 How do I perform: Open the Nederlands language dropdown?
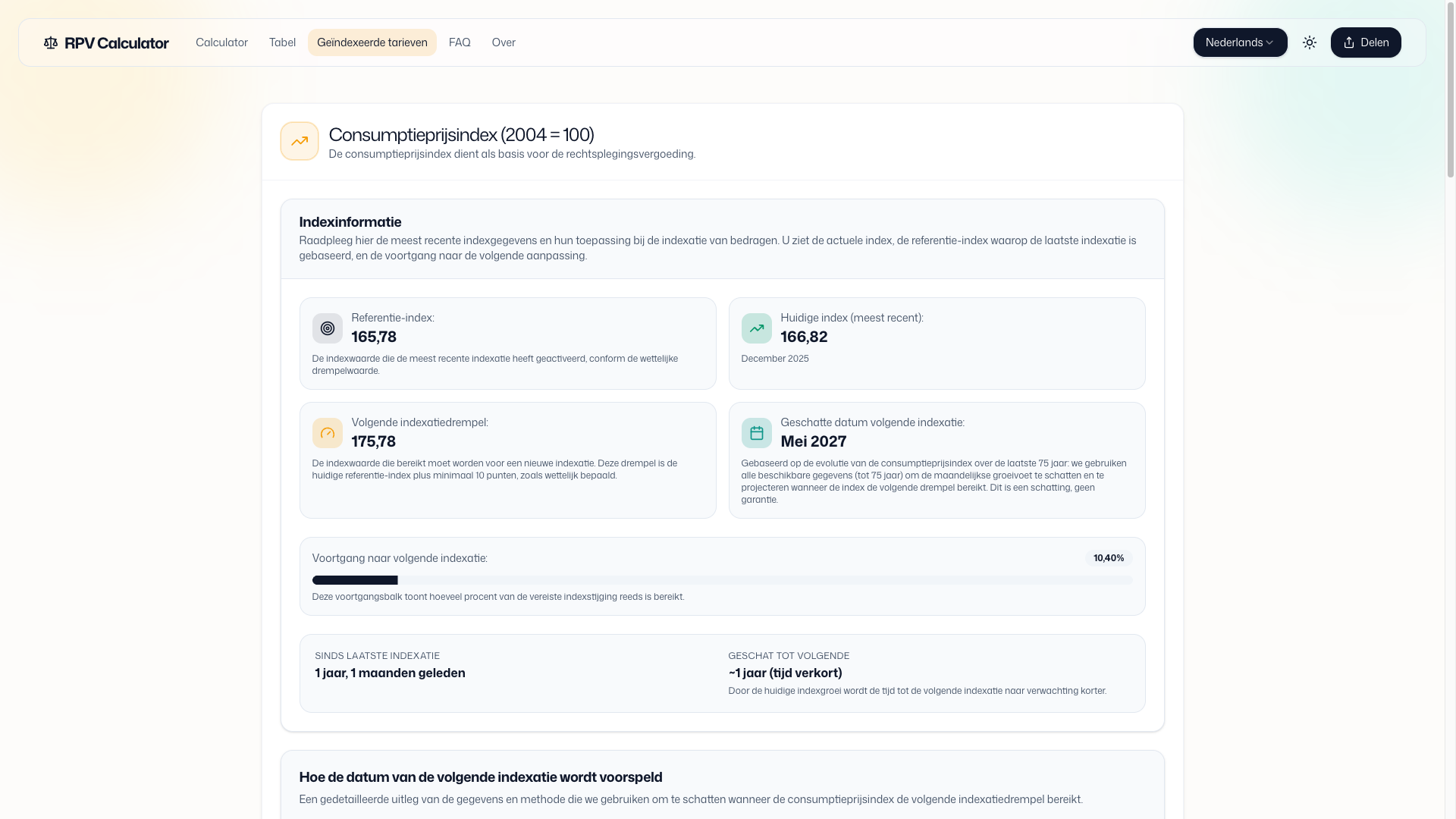point(1233,43)
